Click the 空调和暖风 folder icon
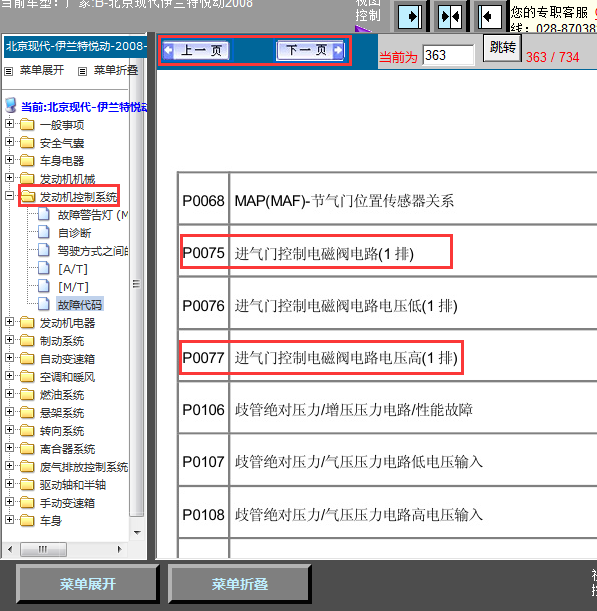This screenshot has height=611, width=597. pyautogui.click(x=27, y=376)
